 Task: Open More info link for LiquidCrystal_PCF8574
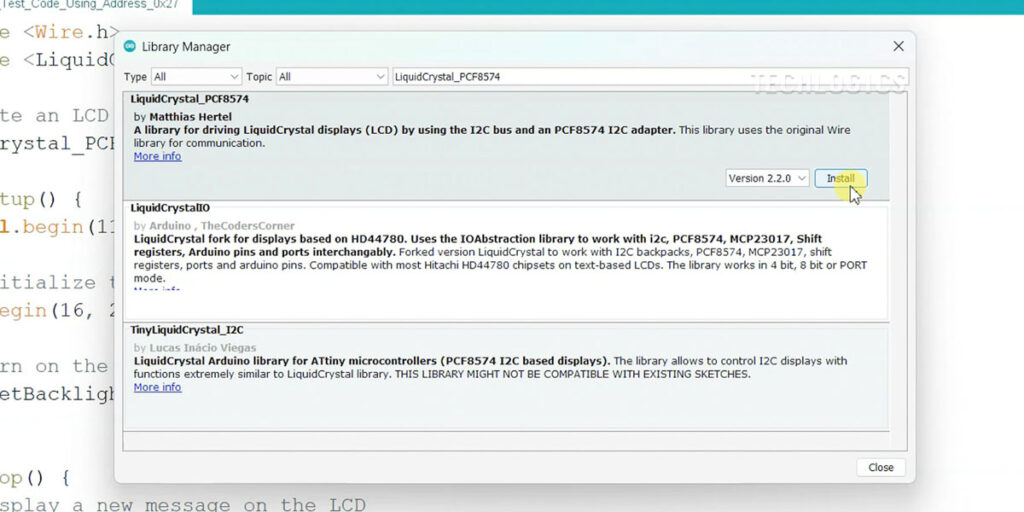pos(157,157)
